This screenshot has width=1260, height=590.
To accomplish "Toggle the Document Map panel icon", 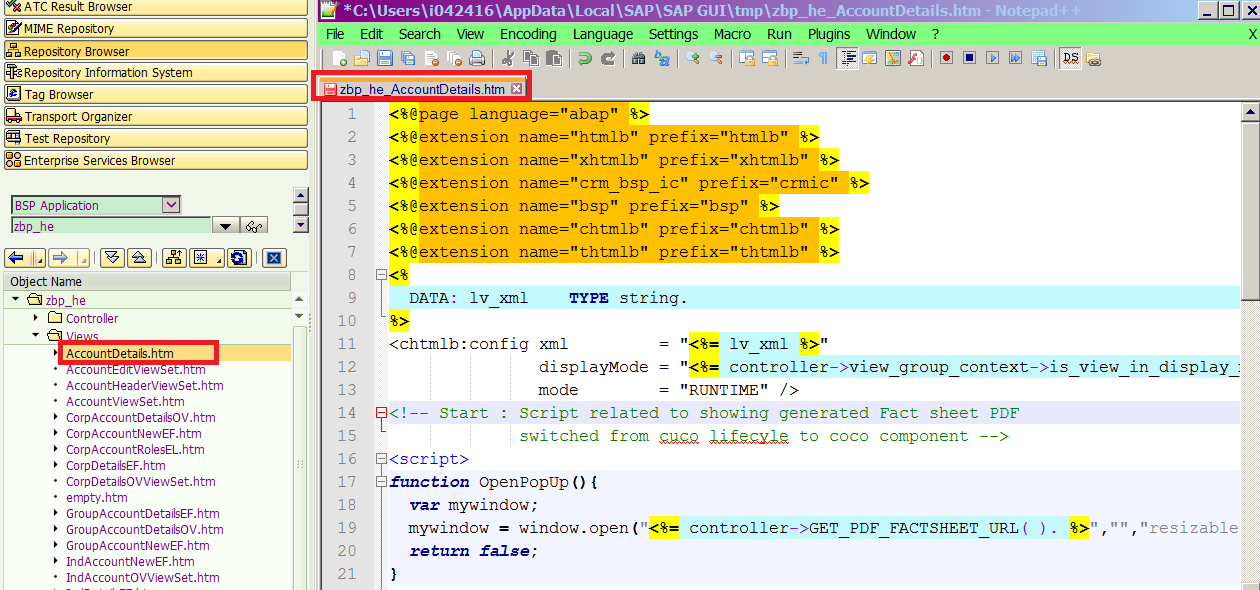I will pyautogui.click(x=893, y=58).
